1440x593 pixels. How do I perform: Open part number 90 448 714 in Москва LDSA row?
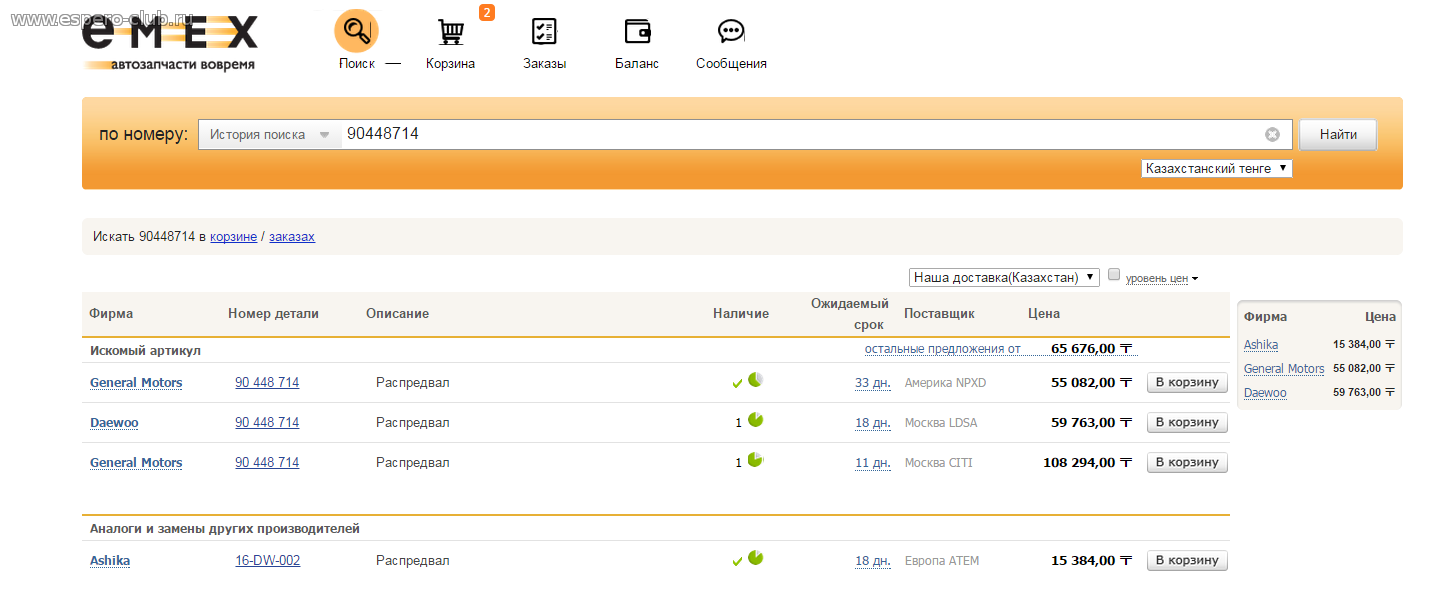click(267, 423)
